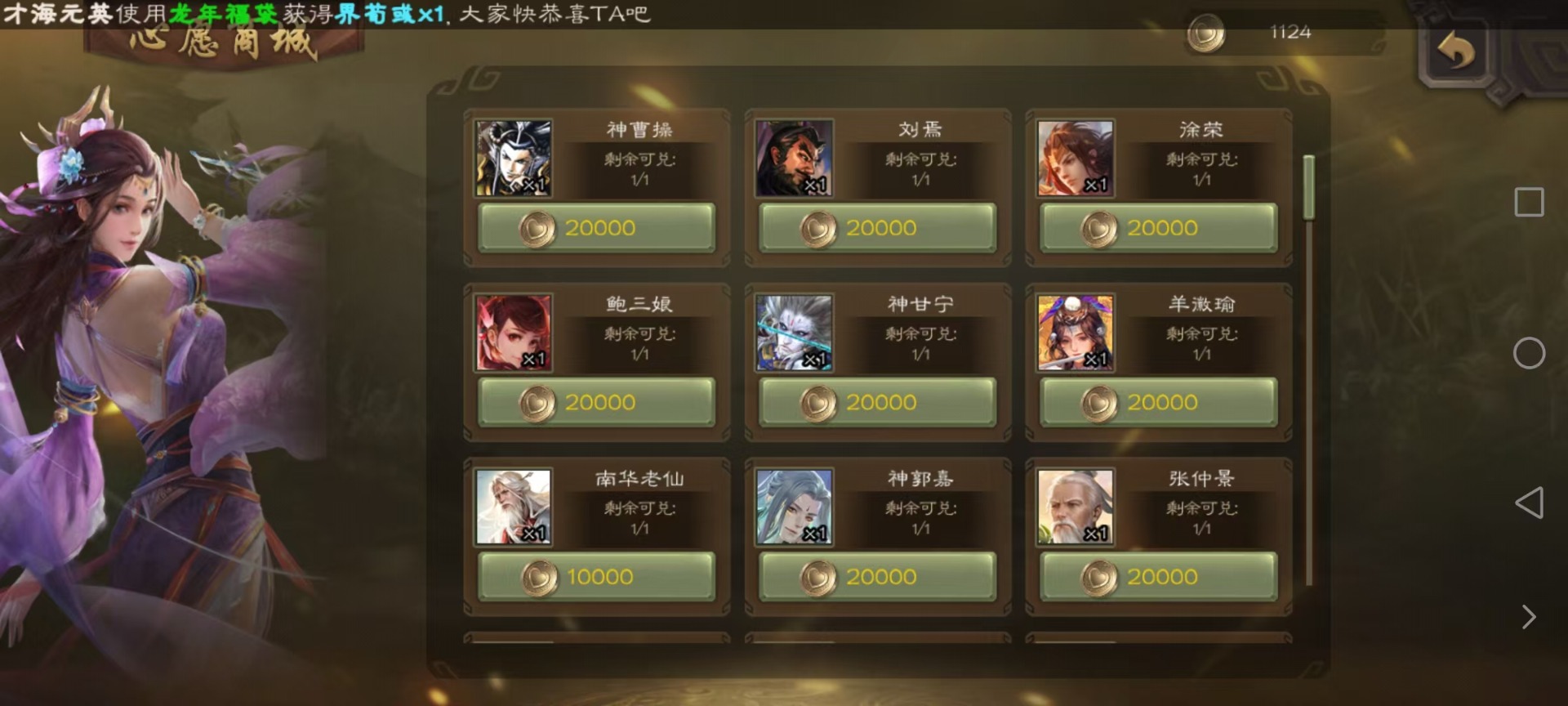The height and width of the screenshot is (706, 1568).
Task: Select the 鲍三娘 hero portrait
Action: pyautogui.click(x=514, y=333)
